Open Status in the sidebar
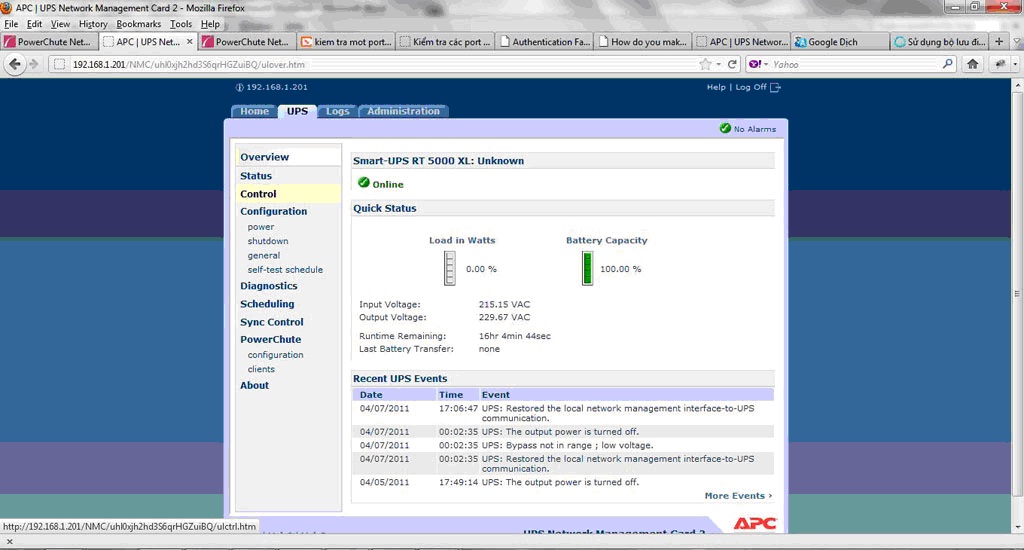1024x550 pixels. [256, 176]
